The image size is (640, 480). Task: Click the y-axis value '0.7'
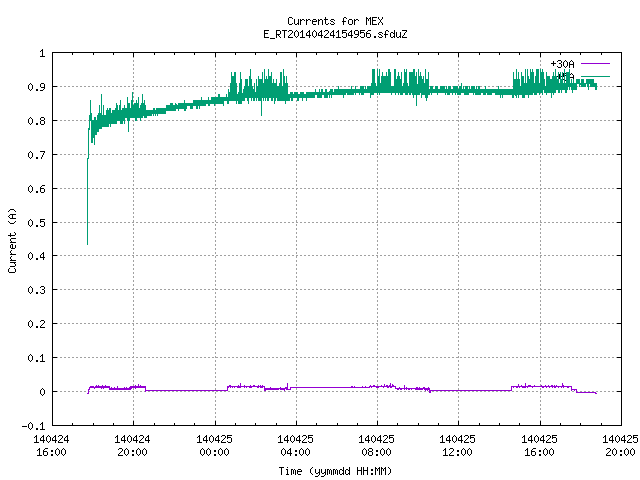click(x=36, y=155)
